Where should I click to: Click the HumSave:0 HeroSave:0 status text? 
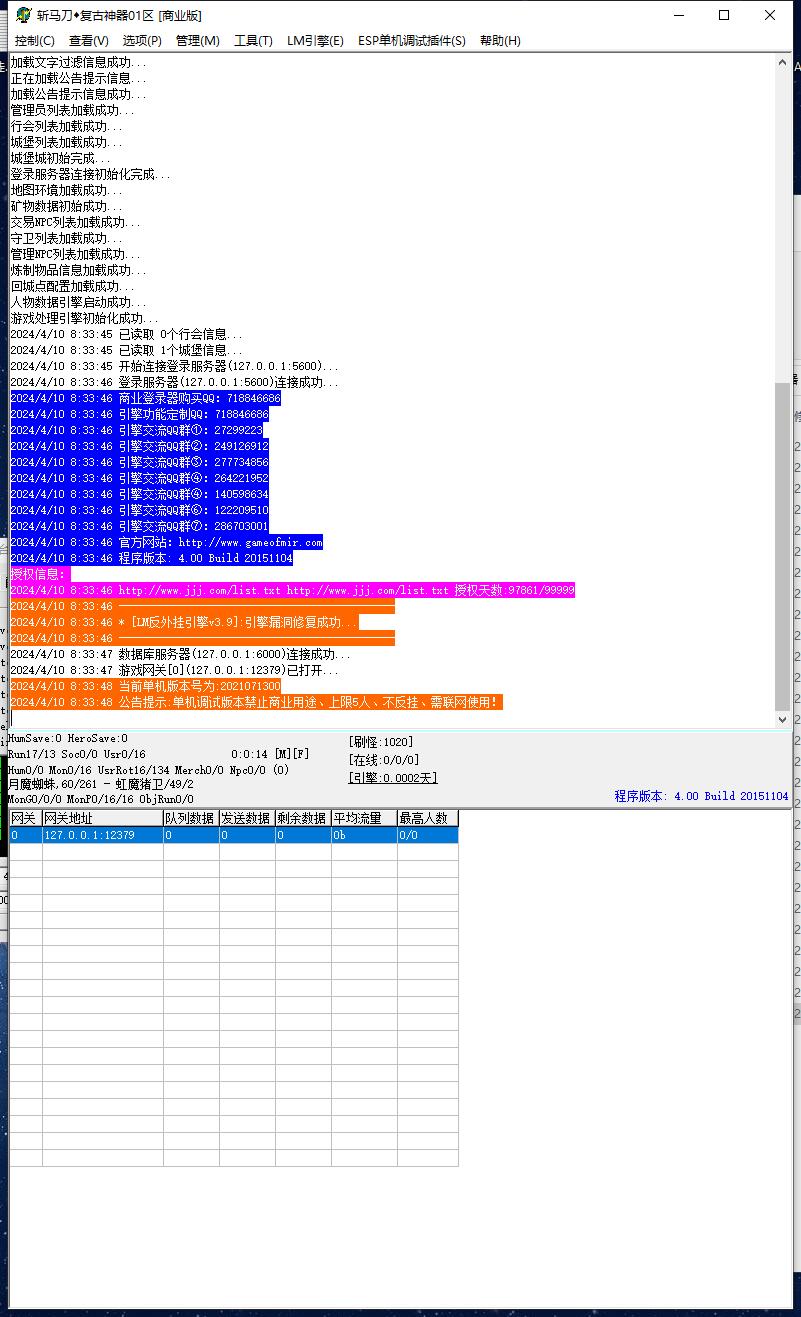click(x=68, y=739)
